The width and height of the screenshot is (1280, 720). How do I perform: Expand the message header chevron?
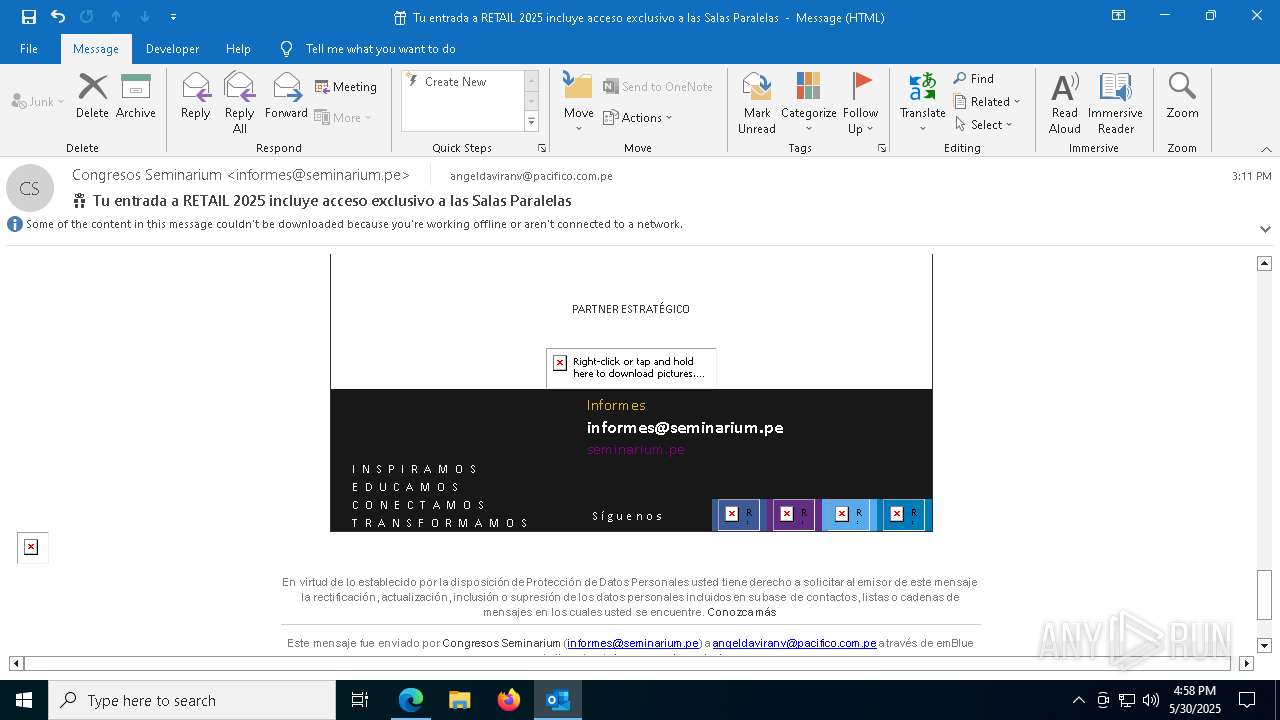1265,229
